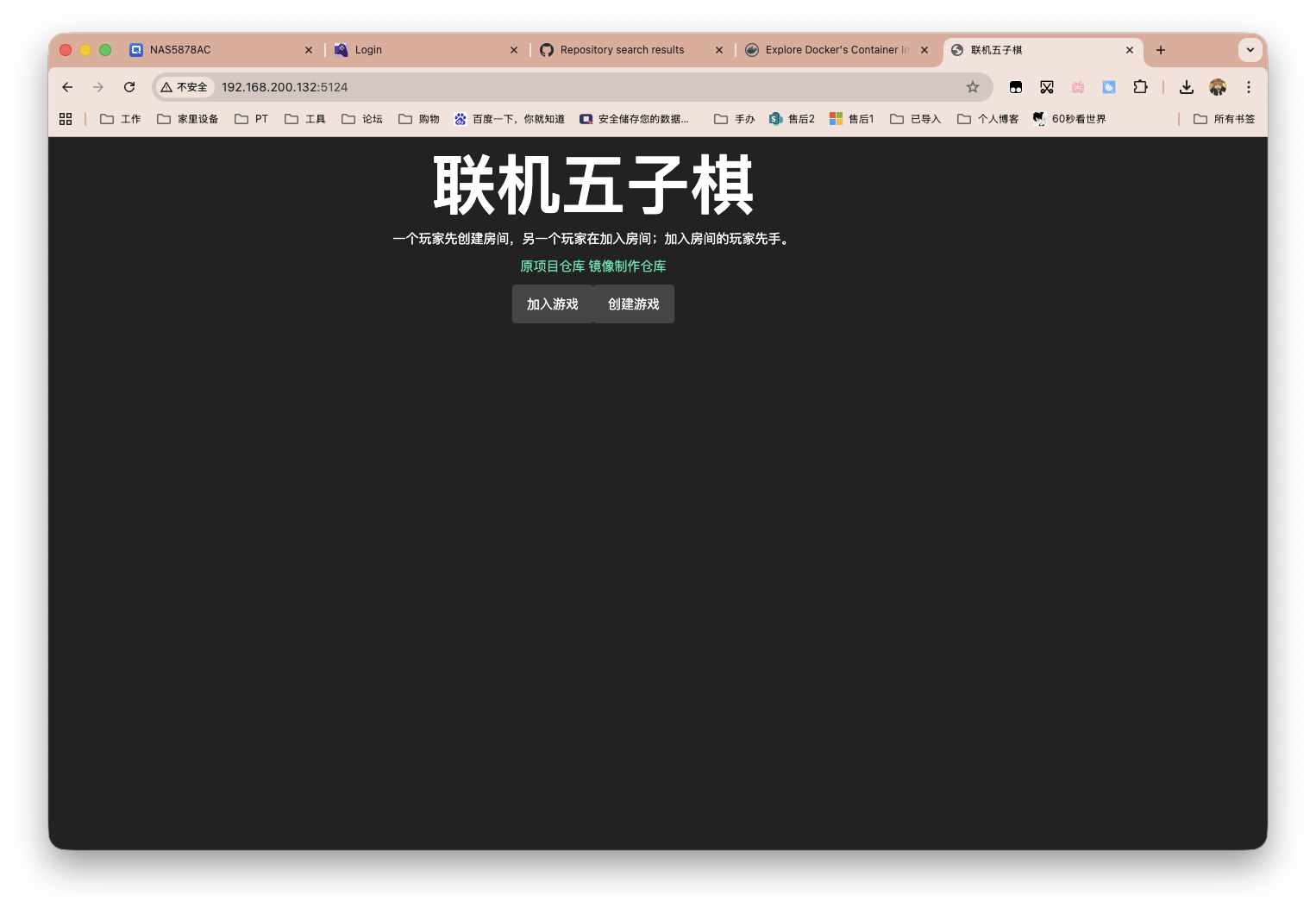This screenshot has height=914, width=1316.
Task: Open the scissors extension icon
Action: (1047, 87)
